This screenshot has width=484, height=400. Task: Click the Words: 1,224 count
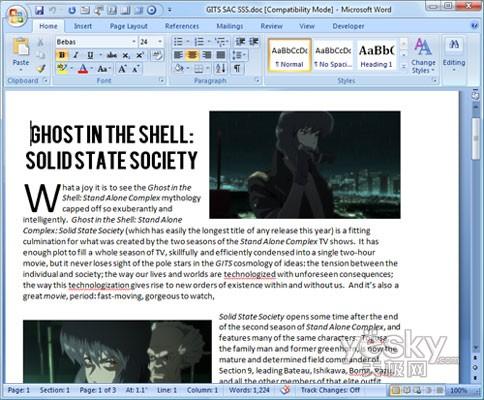point(249,390)
